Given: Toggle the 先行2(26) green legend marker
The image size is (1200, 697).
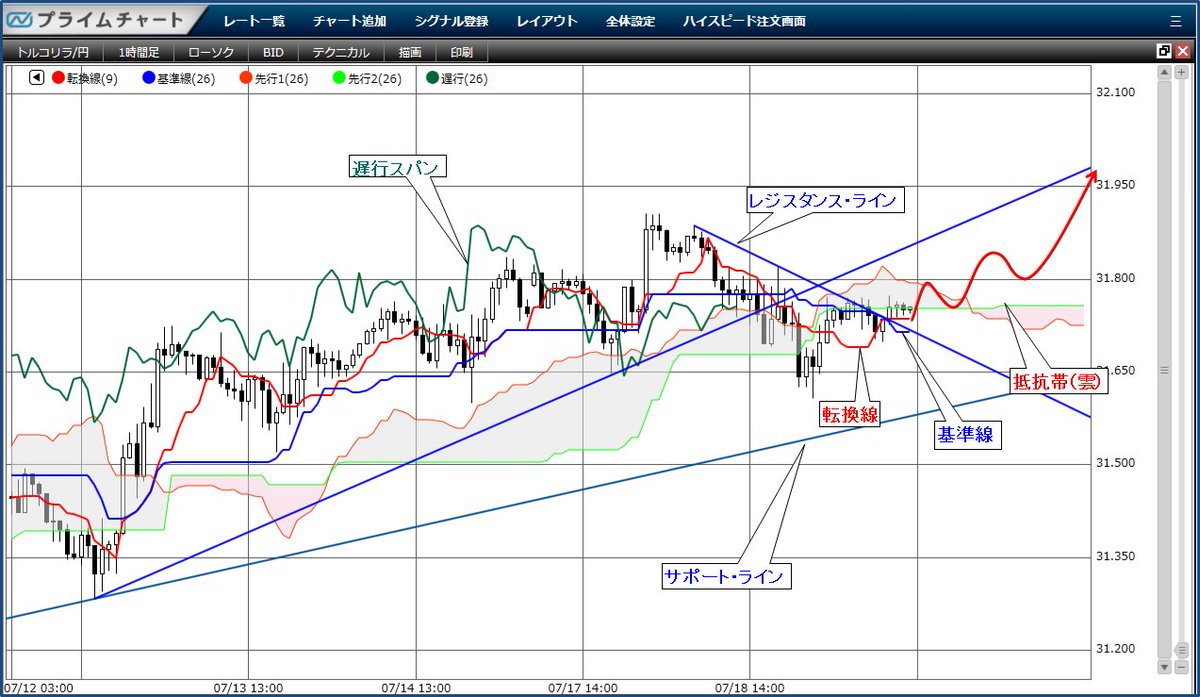Looking at the screenshot, I should coord(340,78).
